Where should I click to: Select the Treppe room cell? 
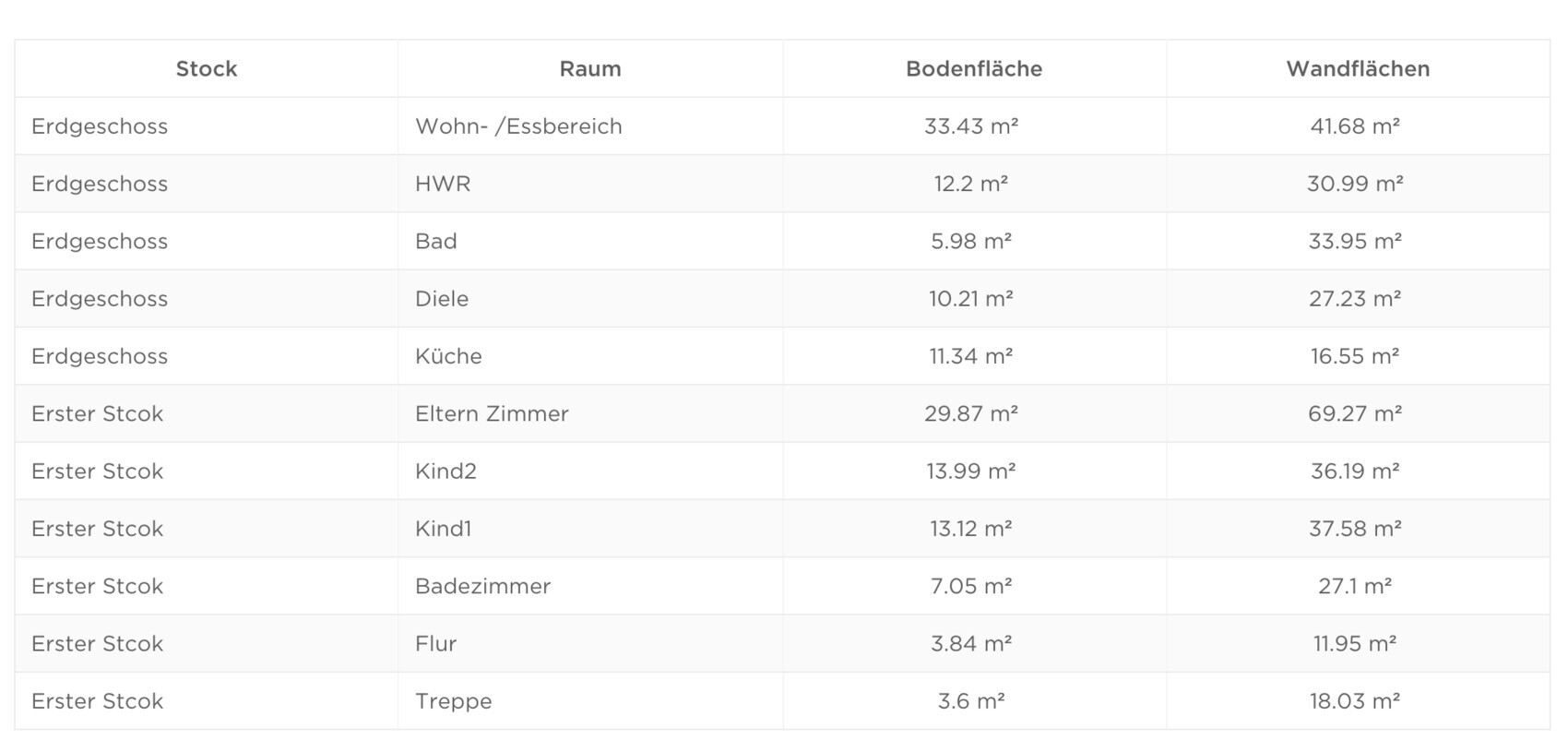(x=454, y=701)
